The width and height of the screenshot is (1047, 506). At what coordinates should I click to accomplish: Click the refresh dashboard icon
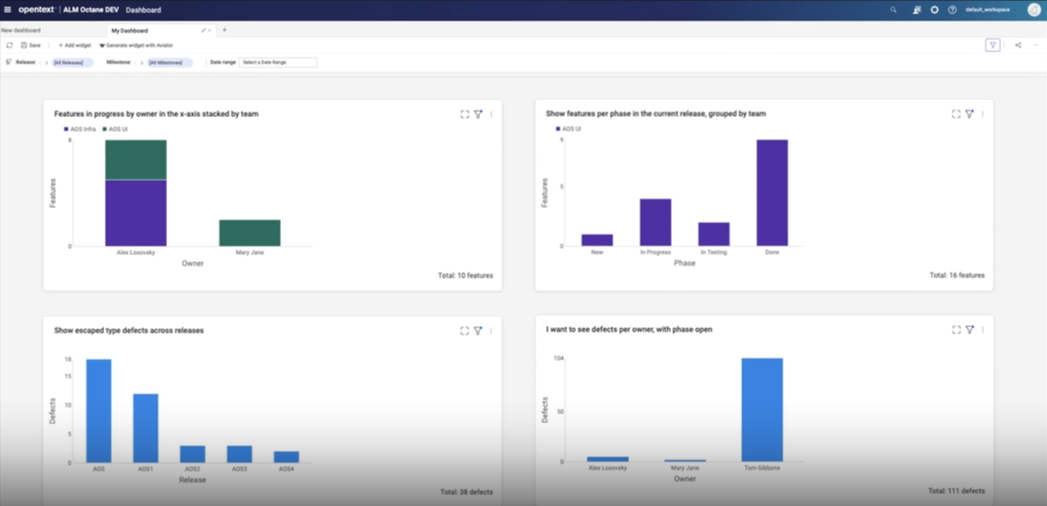click(10, 45)
